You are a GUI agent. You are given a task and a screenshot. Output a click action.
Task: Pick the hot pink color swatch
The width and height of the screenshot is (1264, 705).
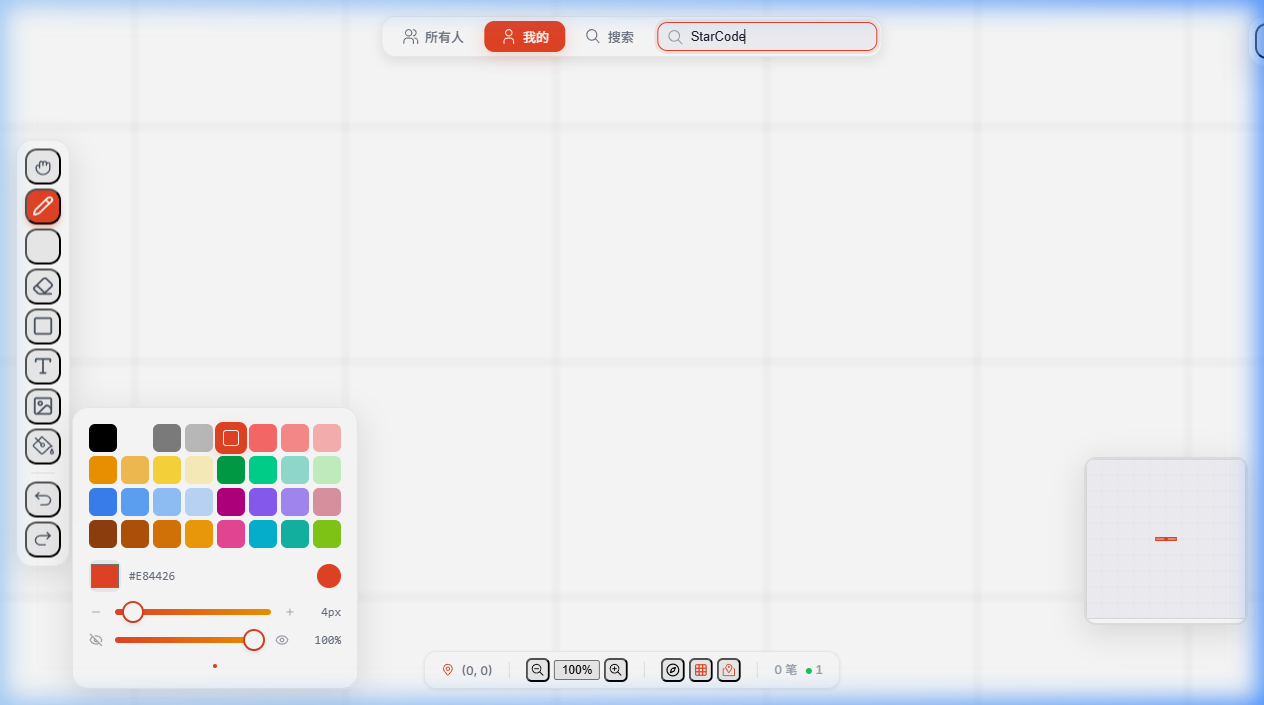point(231,534)
